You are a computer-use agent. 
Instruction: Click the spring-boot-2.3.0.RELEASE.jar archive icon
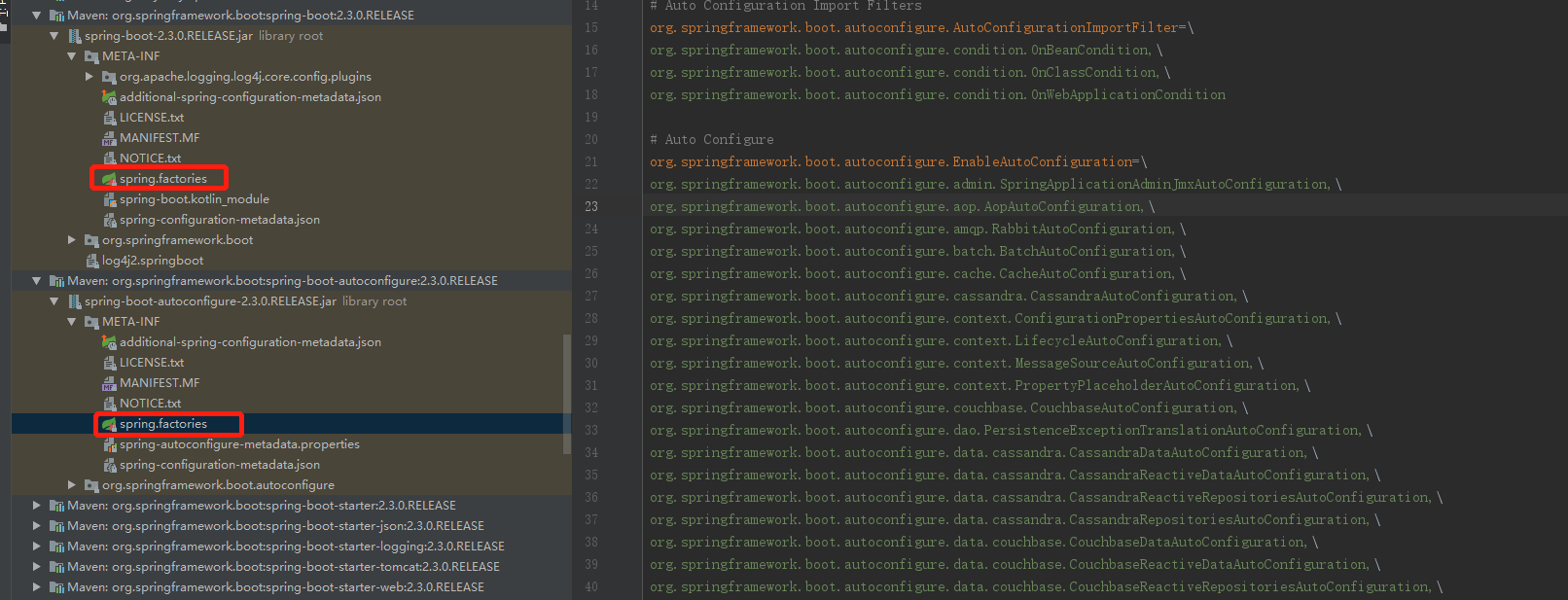point(75,36)
